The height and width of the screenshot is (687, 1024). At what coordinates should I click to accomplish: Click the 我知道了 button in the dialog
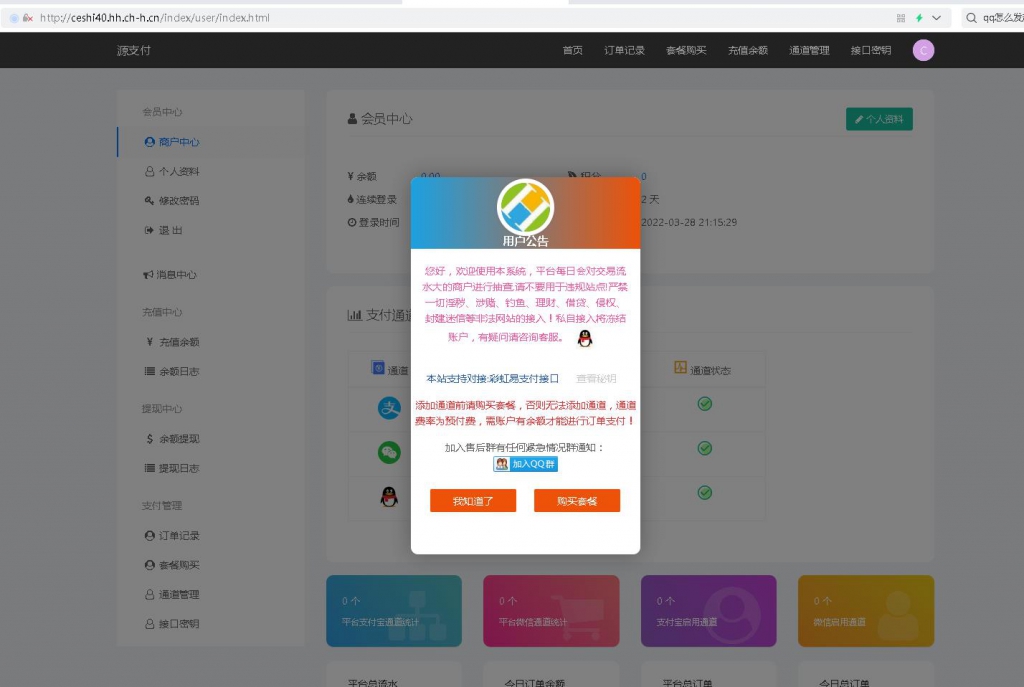[x=473, y=501]
